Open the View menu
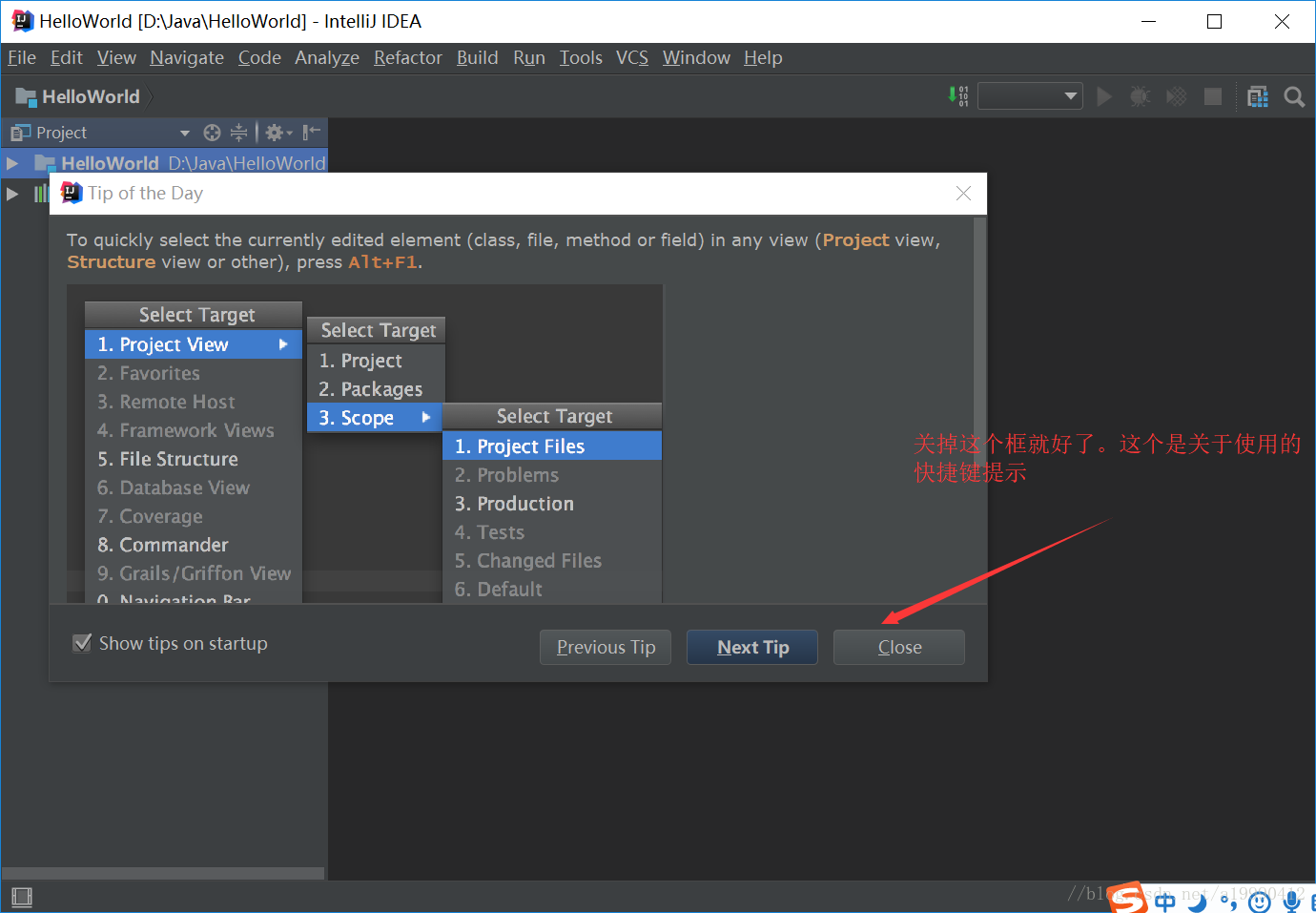Image resolution: width=1316 pixels, height=913 pixels. coord(116,58)
